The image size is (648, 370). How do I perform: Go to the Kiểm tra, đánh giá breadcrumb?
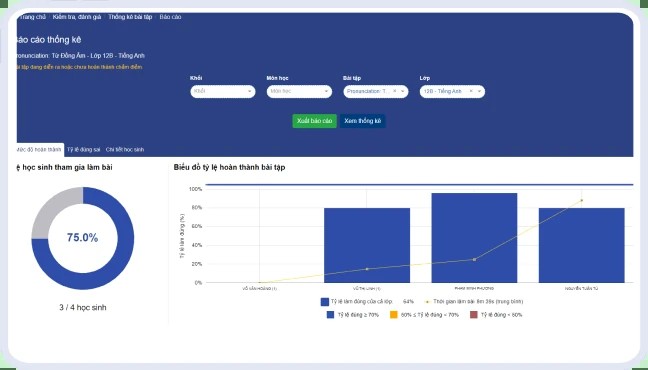tap(77, 17)
